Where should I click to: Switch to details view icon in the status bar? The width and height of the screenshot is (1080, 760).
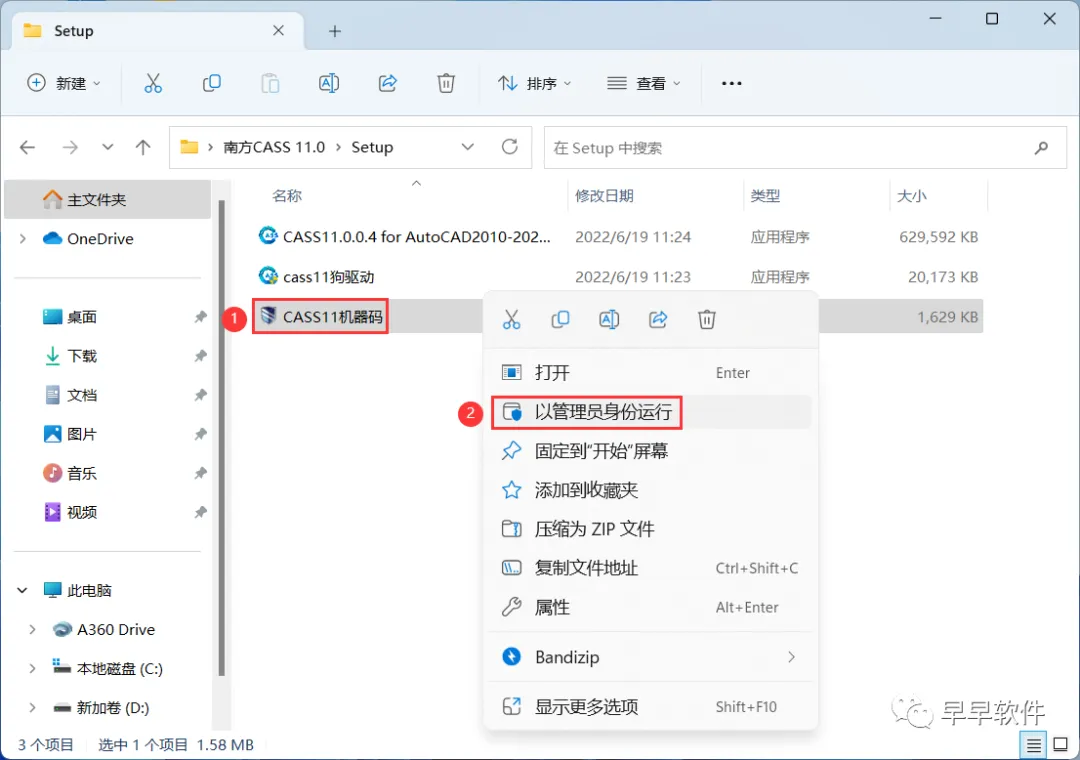pyautogui.click(x=1033, y=745)
